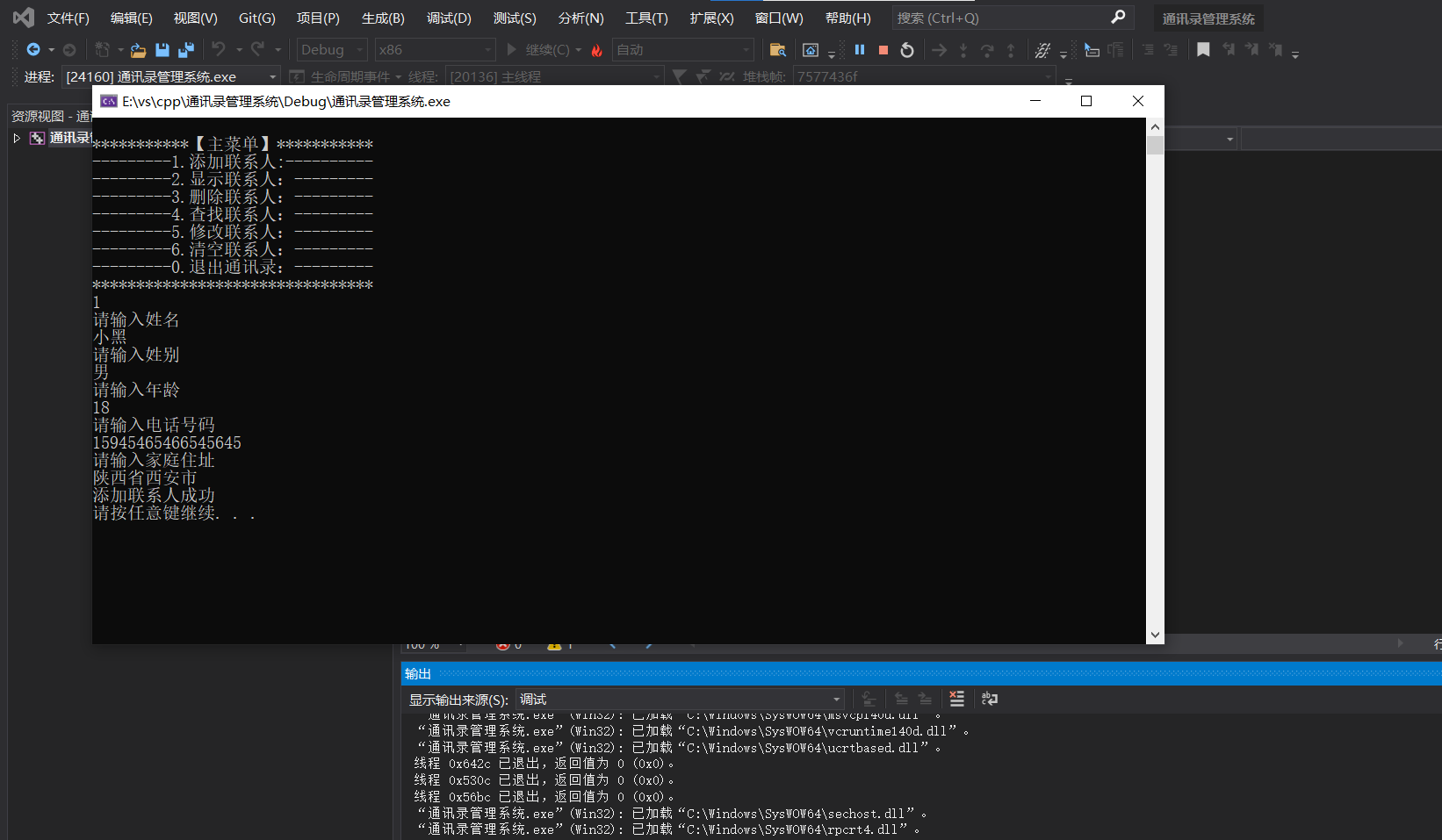Open the 自动 debugger type dropdown
Screen dimensions: 1442x840
[x=683, y=50]
